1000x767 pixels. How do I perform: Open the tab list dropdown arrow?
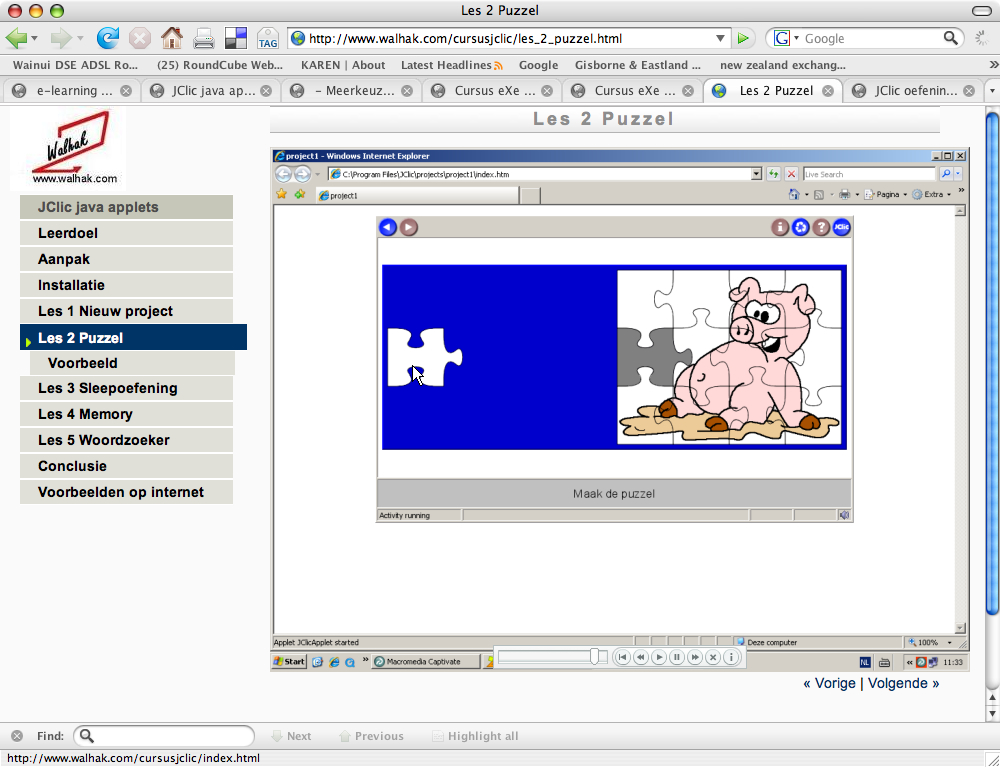coord(992,91)
